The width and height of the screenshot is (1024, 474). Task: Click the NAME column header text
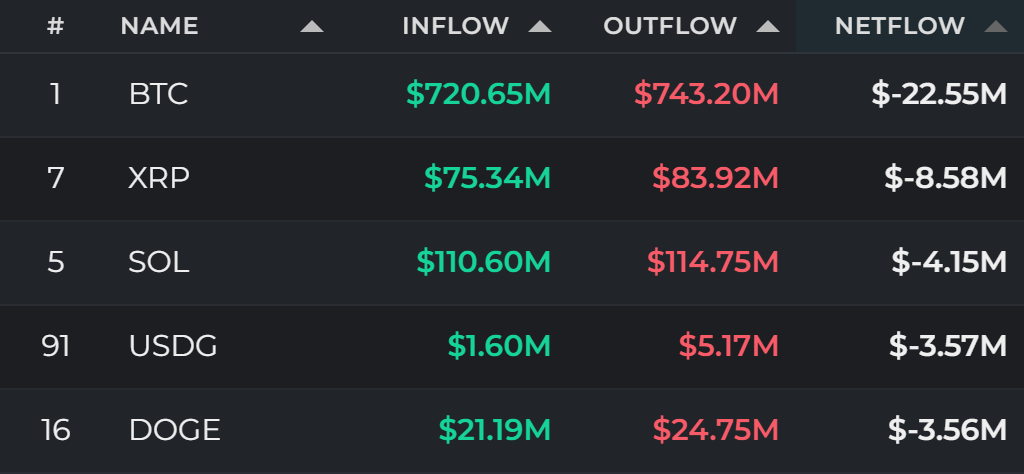click(159, 26)
